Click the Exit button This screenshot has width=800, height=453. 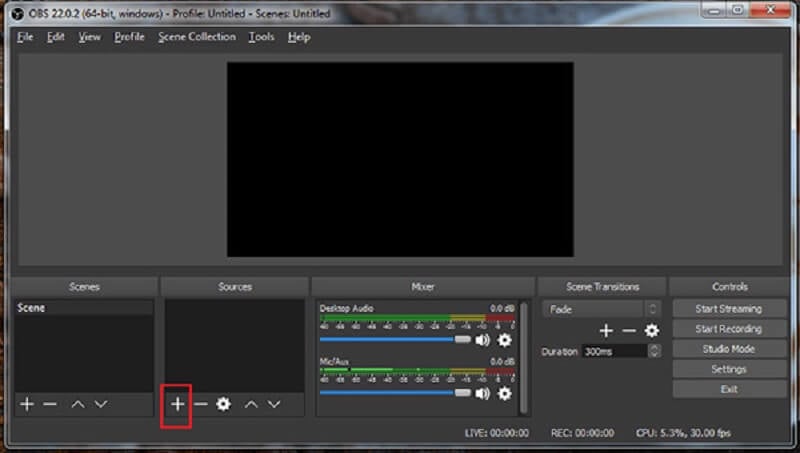[x=729, y=389]
